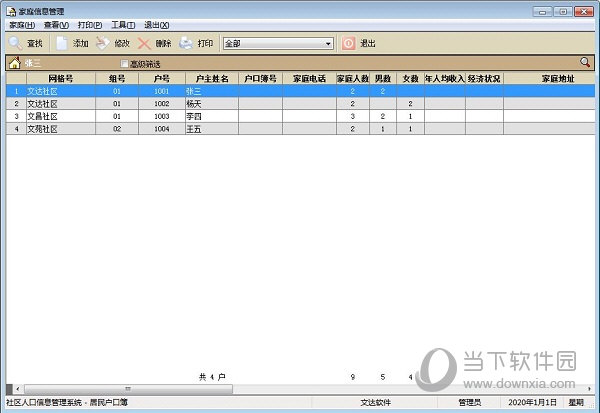Click the 退出 toolbar button label
The image size is (600, 413).
pos(368,44)
